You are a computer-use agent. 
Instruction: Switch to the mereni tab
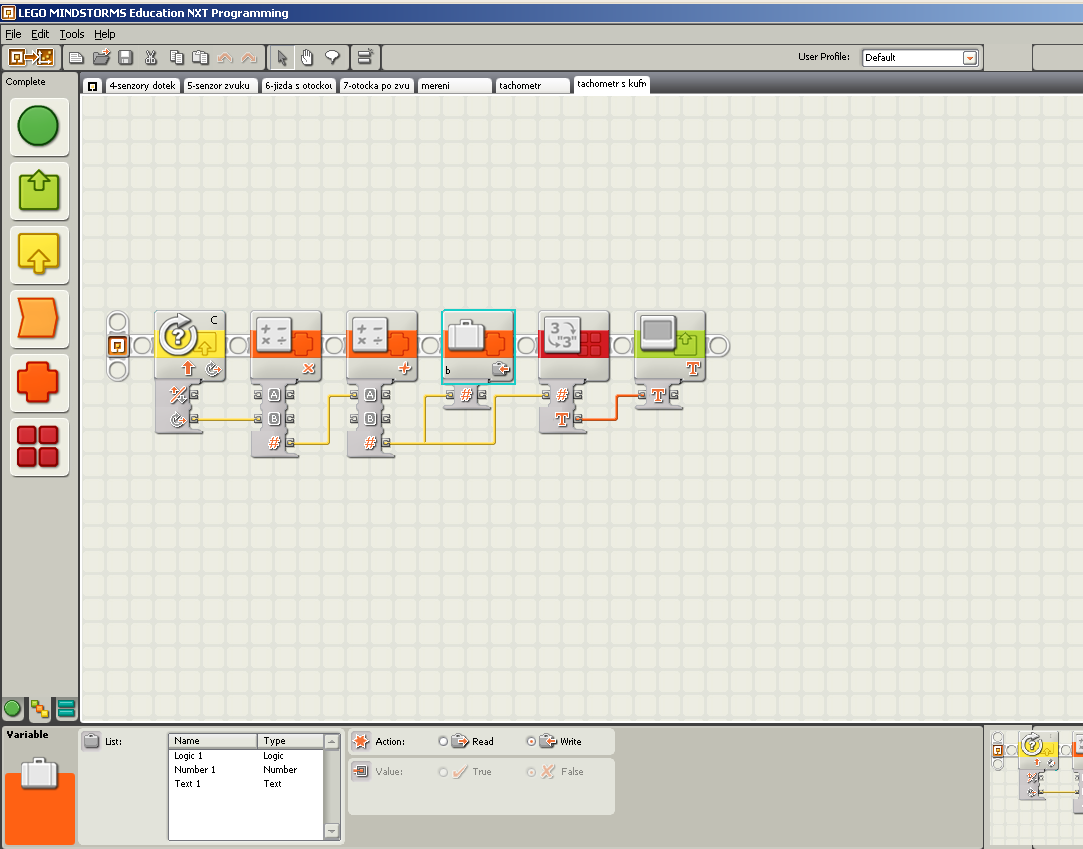tap(454, 86)
